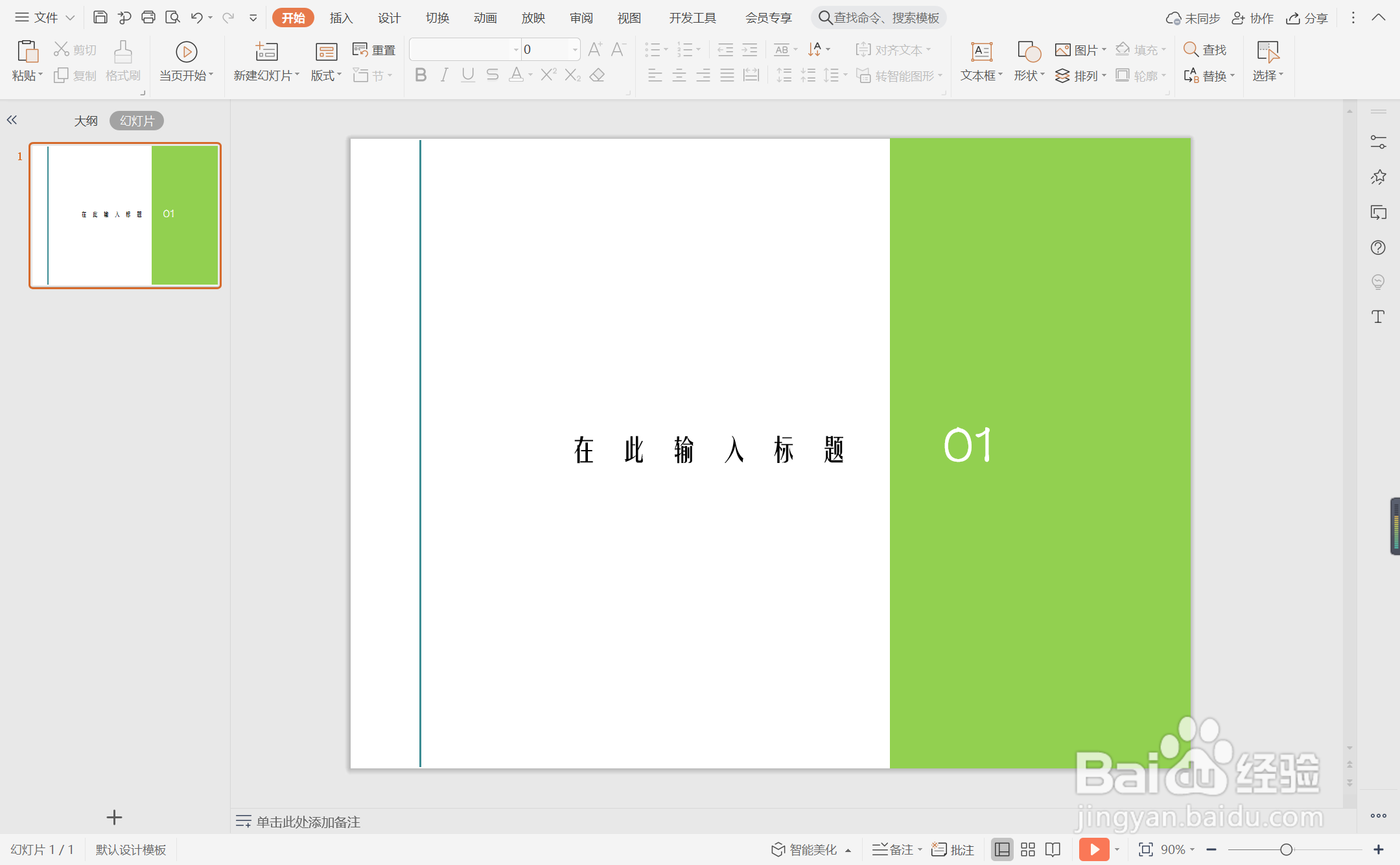Start the slideshow with the play button

[1095, 848]
